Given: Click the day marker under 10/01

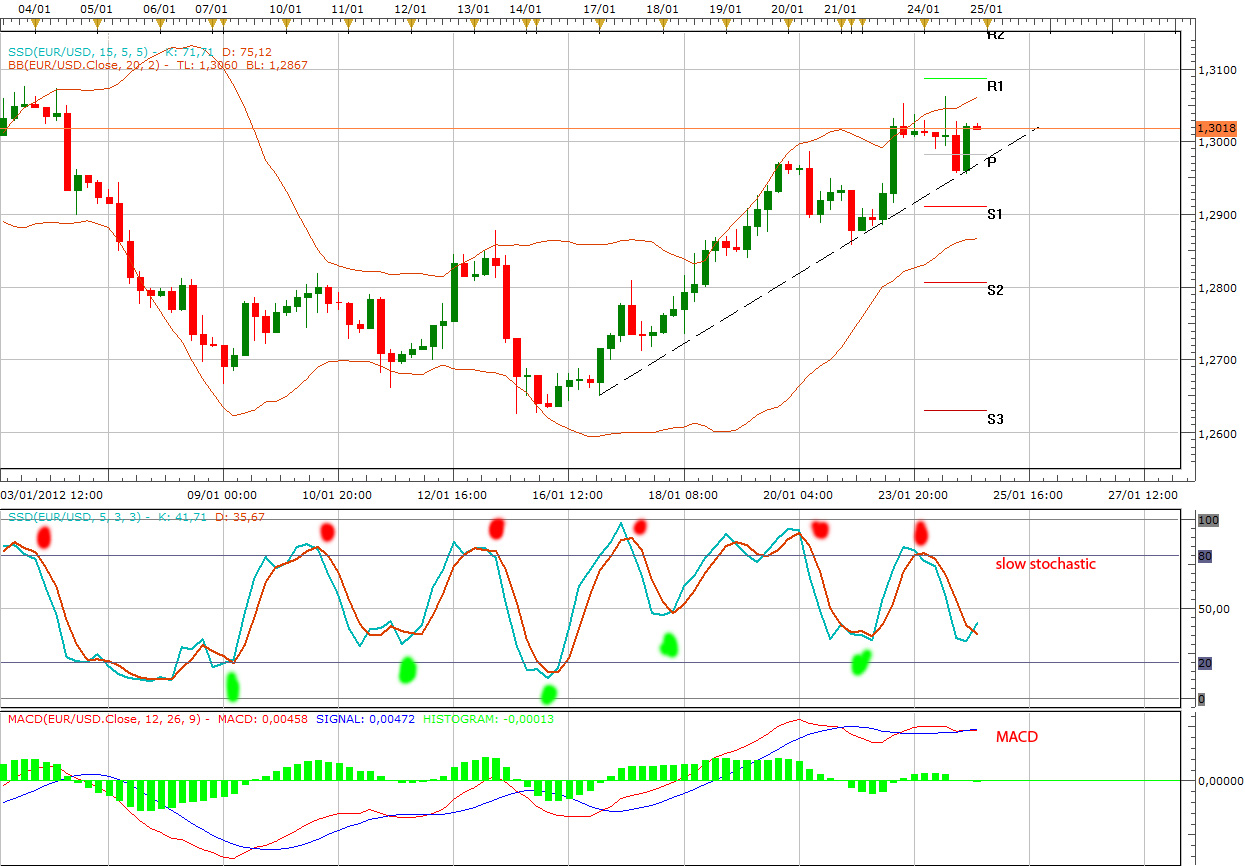Looking at the screenshot, I should tap(286, 21).
